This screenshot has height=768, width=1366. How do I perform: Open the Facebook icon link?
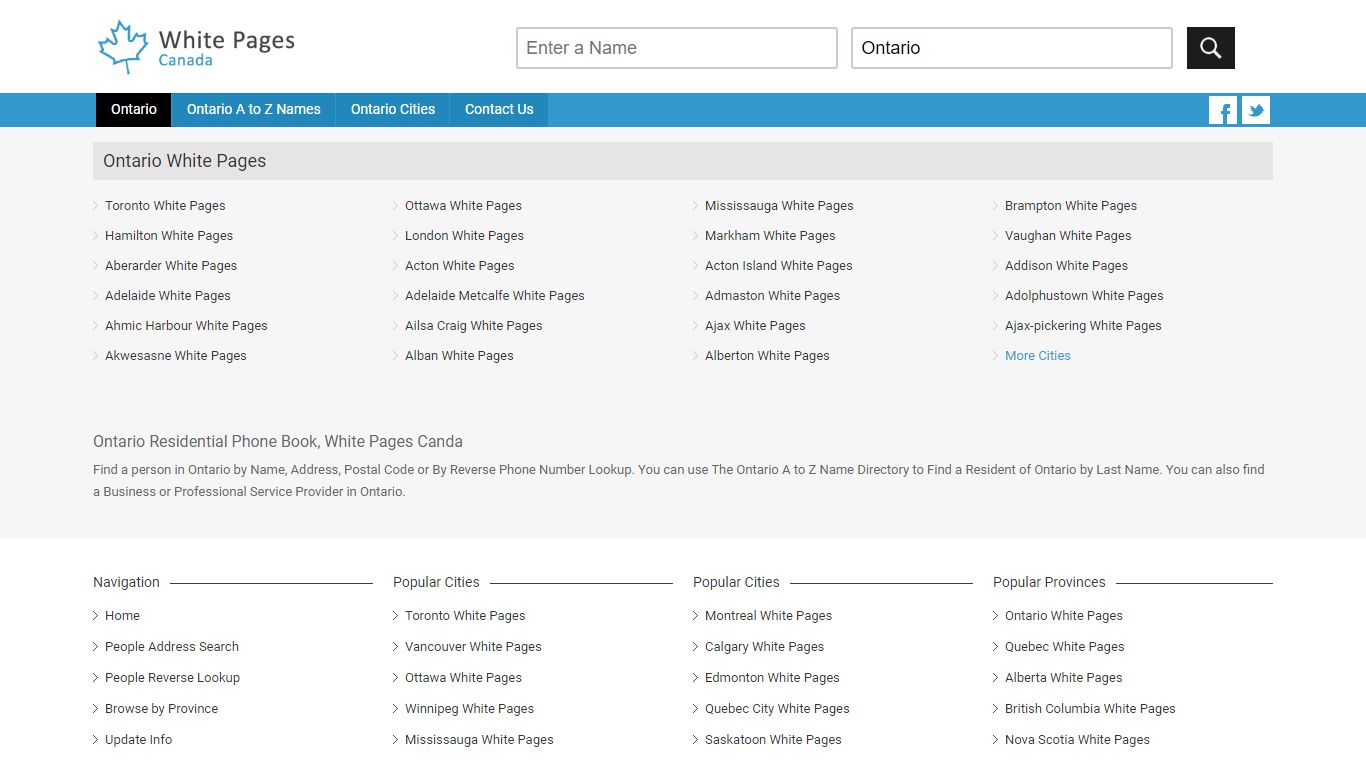coord(1223,110)
